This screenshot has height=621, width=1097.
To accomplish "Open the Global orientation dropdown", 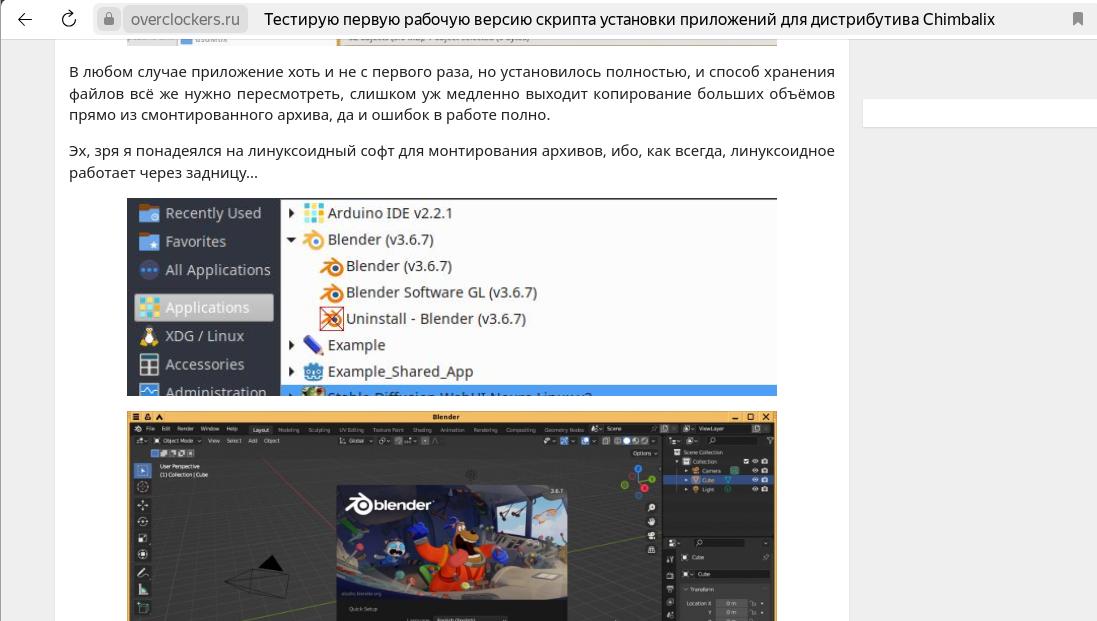I will (357, 441).
